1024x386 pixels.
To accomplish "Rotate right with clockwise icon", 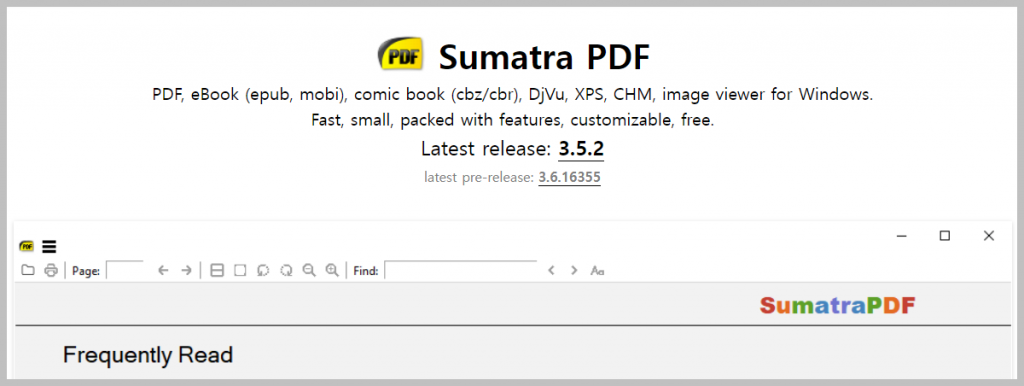I will [286, 270].
